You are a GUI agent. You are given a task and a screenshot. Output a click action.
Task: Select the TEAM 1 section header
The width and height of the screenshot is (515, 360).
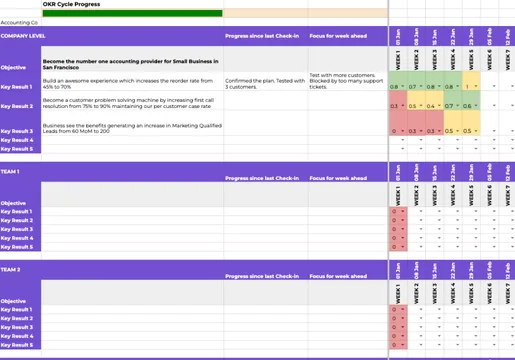10,172
